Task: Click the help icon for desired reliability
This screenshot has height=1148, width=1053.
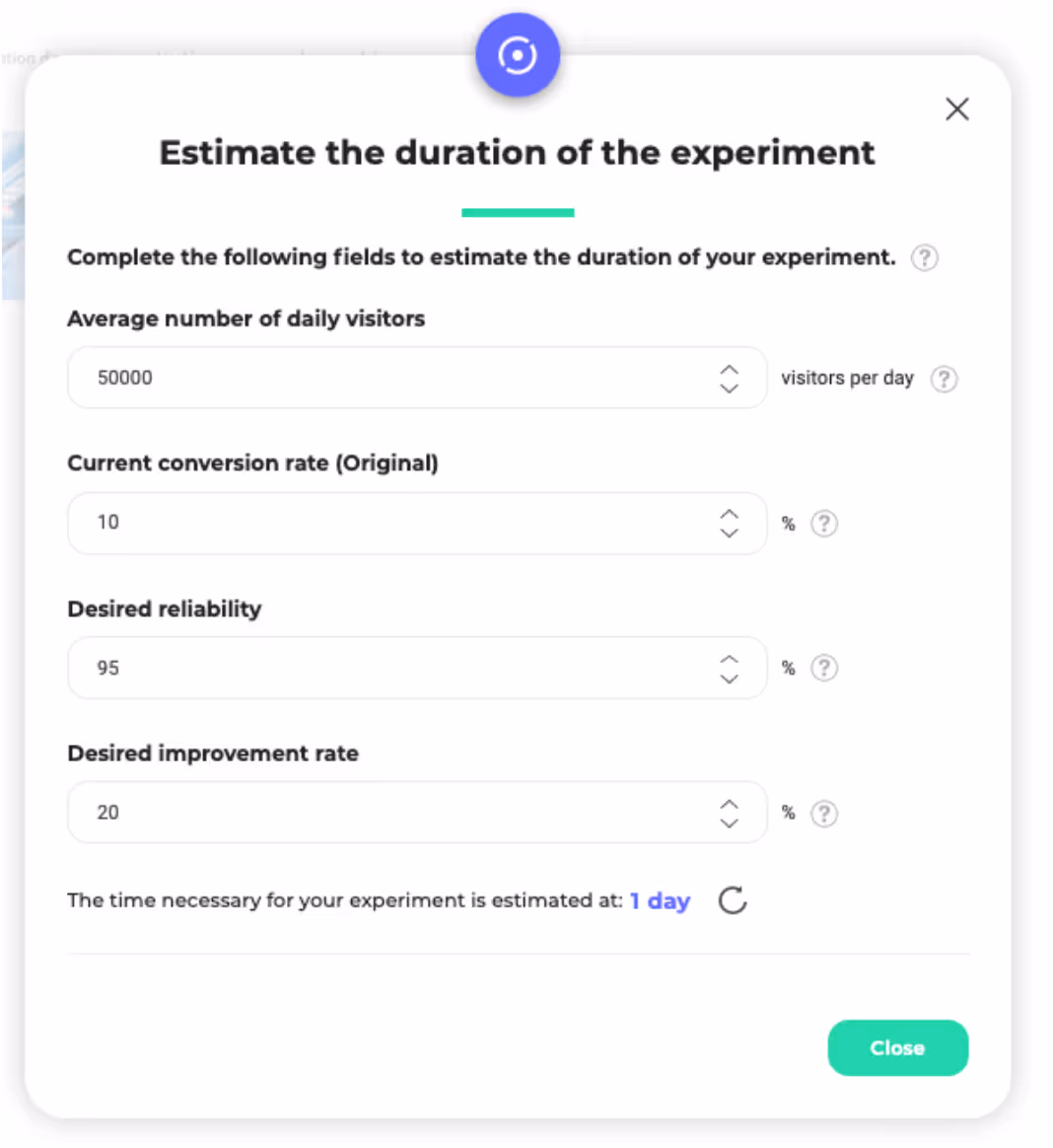Action: click(824, 668)
